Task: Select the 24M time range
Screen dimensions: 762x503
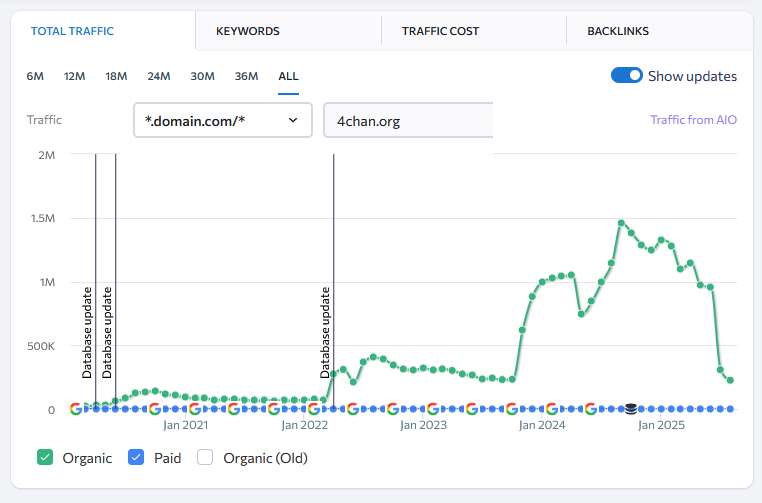Action: point(159,76)
